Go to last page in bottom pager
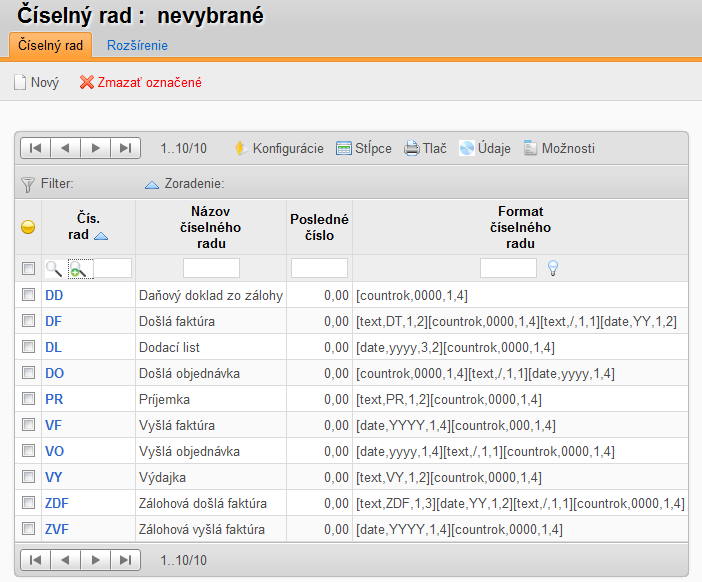Viewport: 702px width, 582px height. (x=125, y=560)
